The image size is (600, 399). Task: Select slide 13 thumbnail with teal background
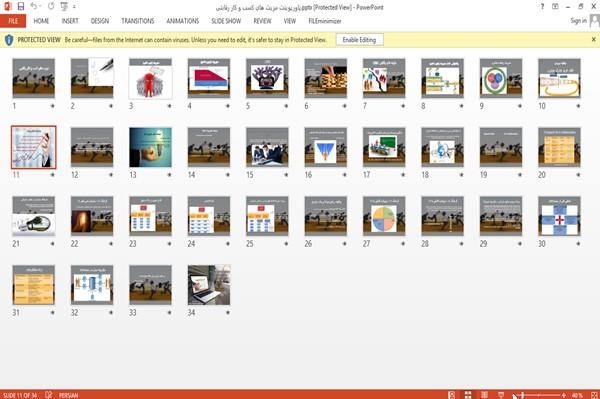coord(150,147)
